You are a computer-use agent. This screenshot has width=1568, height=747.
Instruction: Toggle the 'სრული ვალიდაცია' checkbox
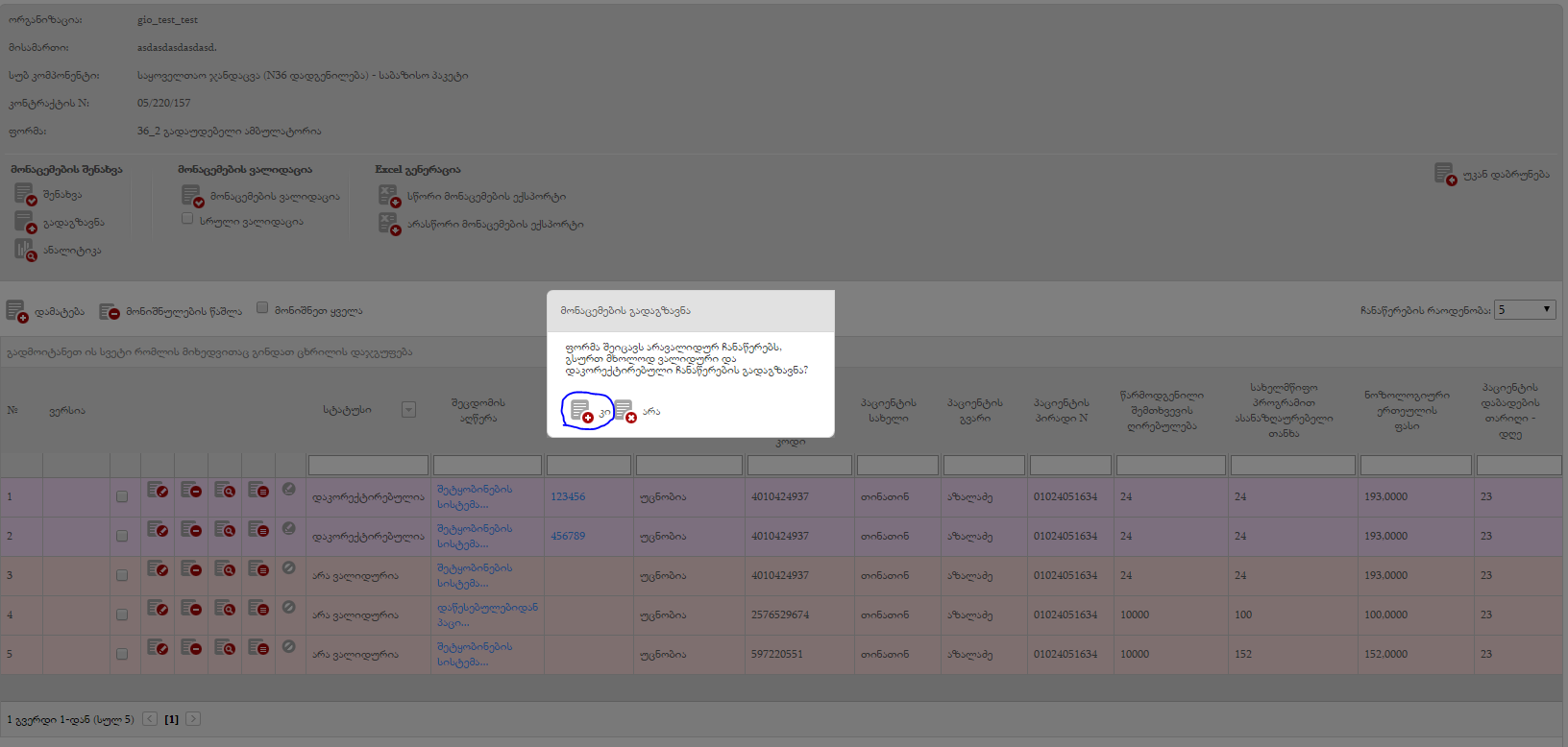187,219
